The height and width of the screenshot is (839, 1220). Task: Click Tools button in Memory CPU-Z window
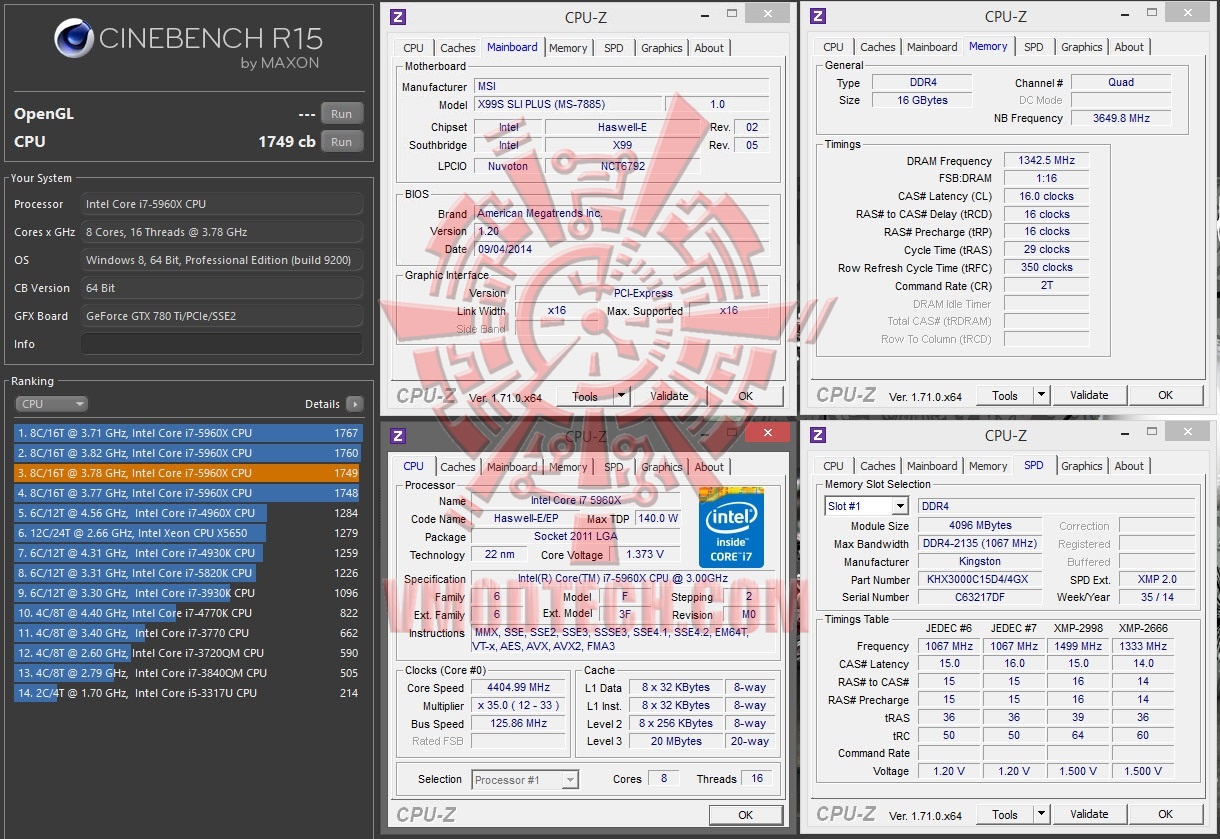point(1005,395)
